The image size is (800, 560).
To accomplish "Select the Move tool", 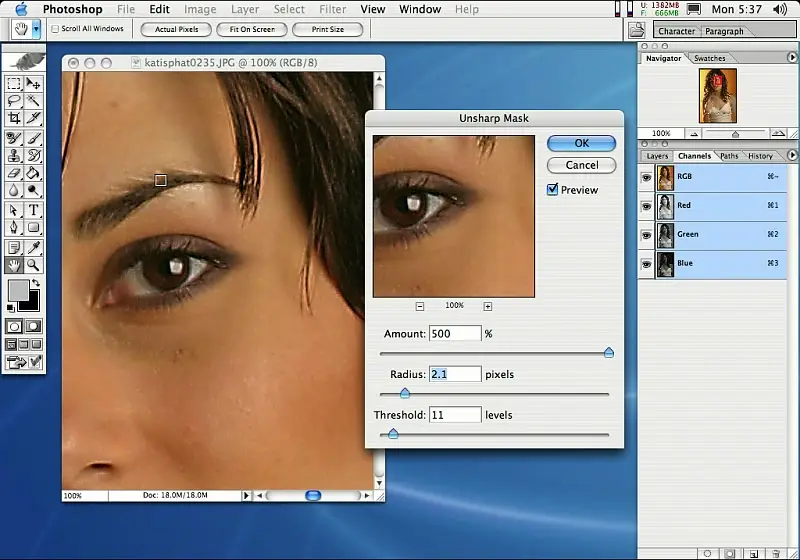I will [x=33, y=84].
